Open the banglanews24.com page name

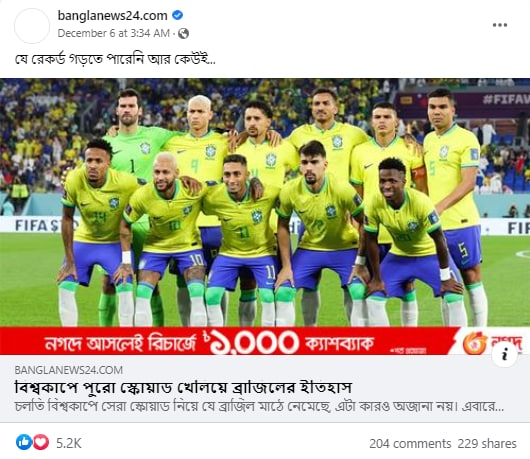point(113,16)
